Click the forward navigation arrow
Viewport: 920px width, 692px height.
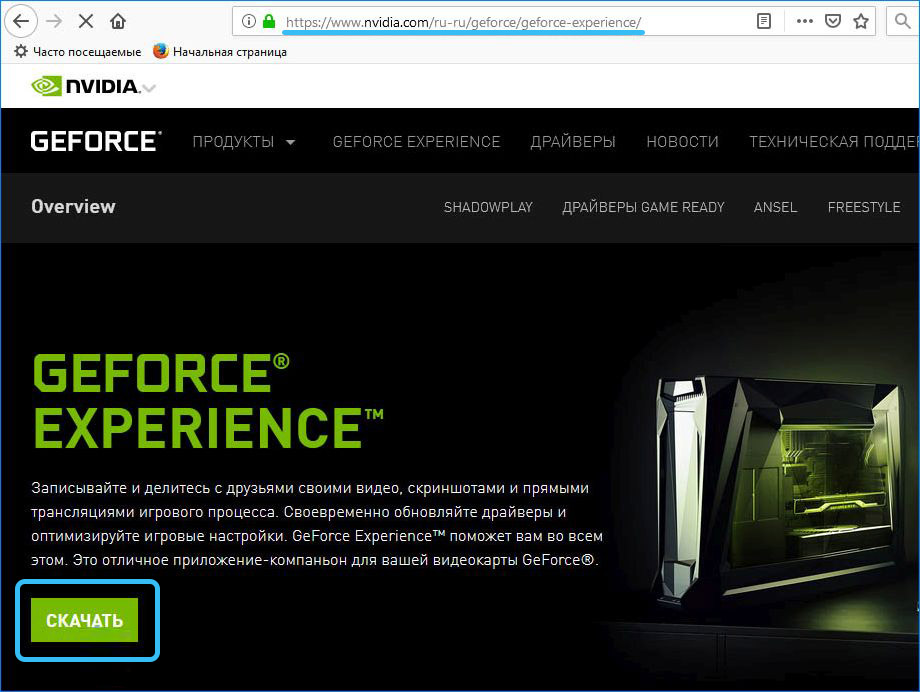tap(54, 21)
